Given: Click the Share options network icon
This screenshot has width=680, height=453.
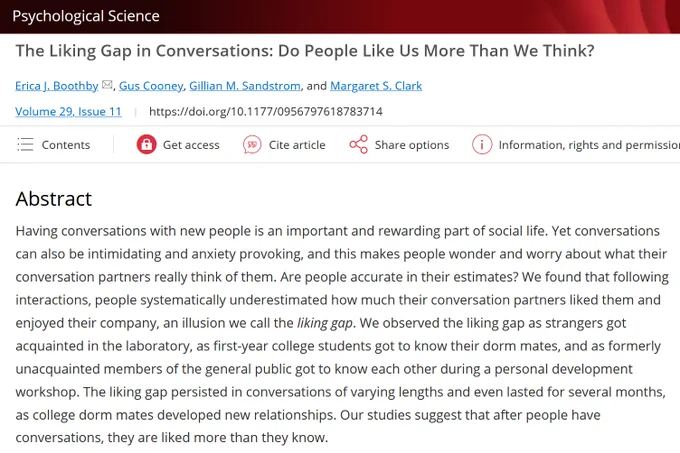Looking at the screenshot, I should 359,144.
